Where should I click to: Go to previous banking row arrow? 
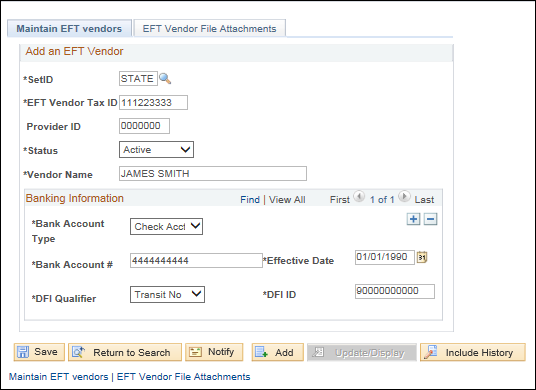point(359,197)
